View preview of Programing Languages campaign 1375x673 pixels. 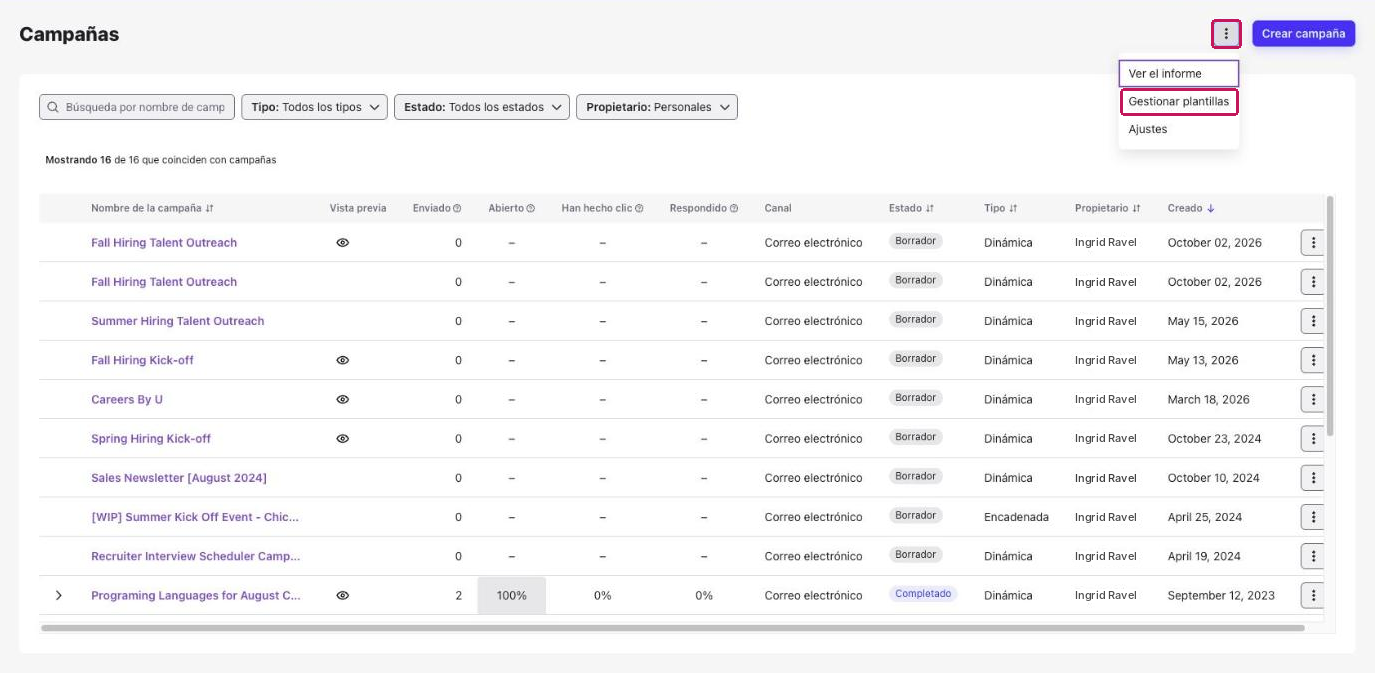pos(342,595)
